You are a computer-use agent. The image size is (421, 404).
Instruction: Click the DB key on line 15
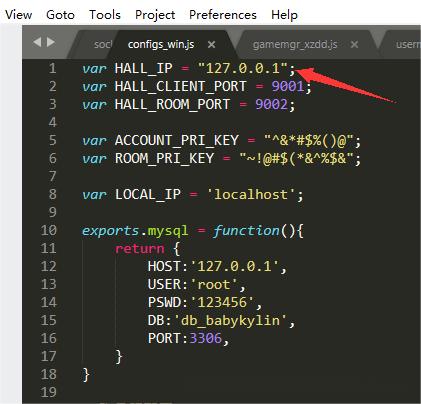(x=156, y=321)
